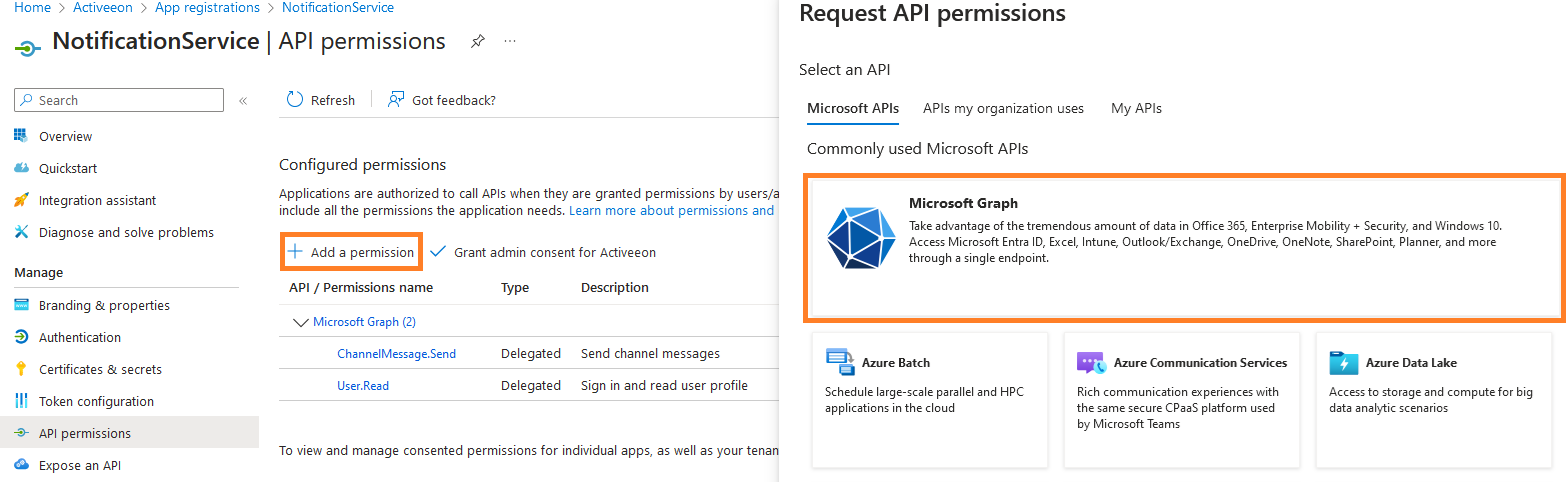This screenshot has width=1566, height=482.
Task: Click the Send channel messages description
Action: tap(650, 354)
